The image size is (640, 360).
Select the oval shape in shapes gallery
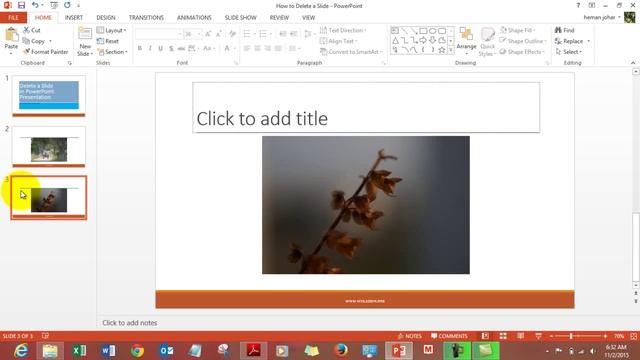click(432, 31)
